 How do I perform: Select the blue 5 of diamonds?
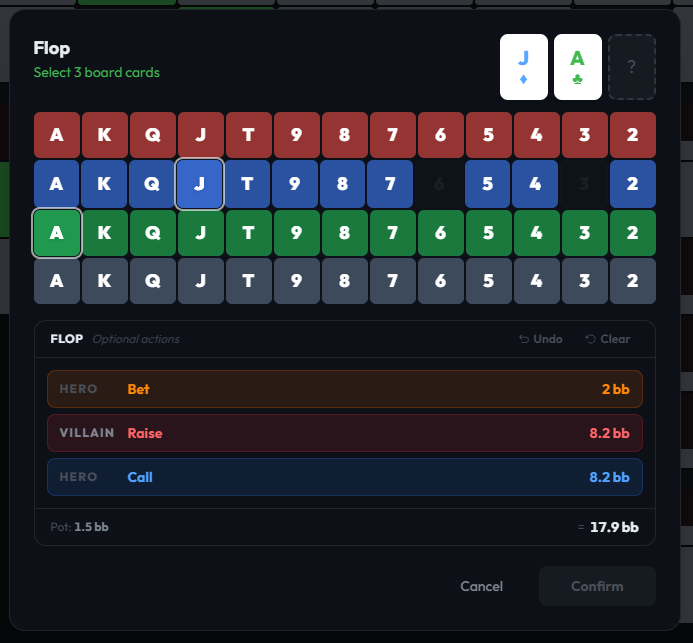click(489, 184)
